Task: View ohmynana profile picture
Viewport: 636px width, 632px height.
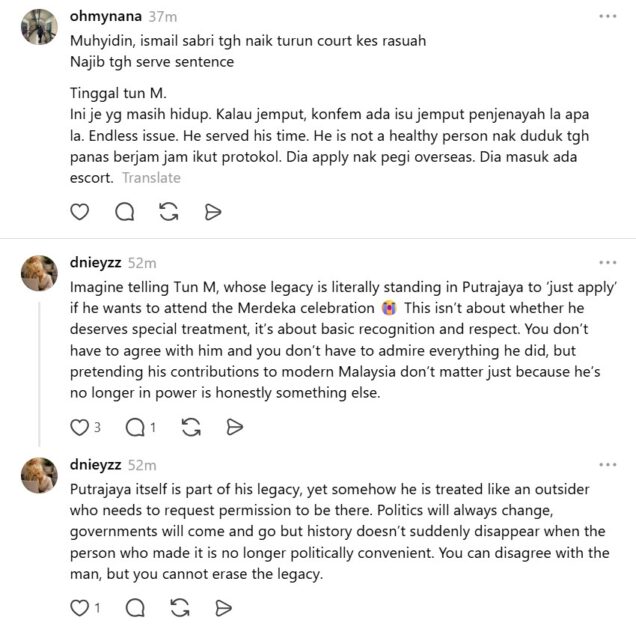Action: pos(39,26)
